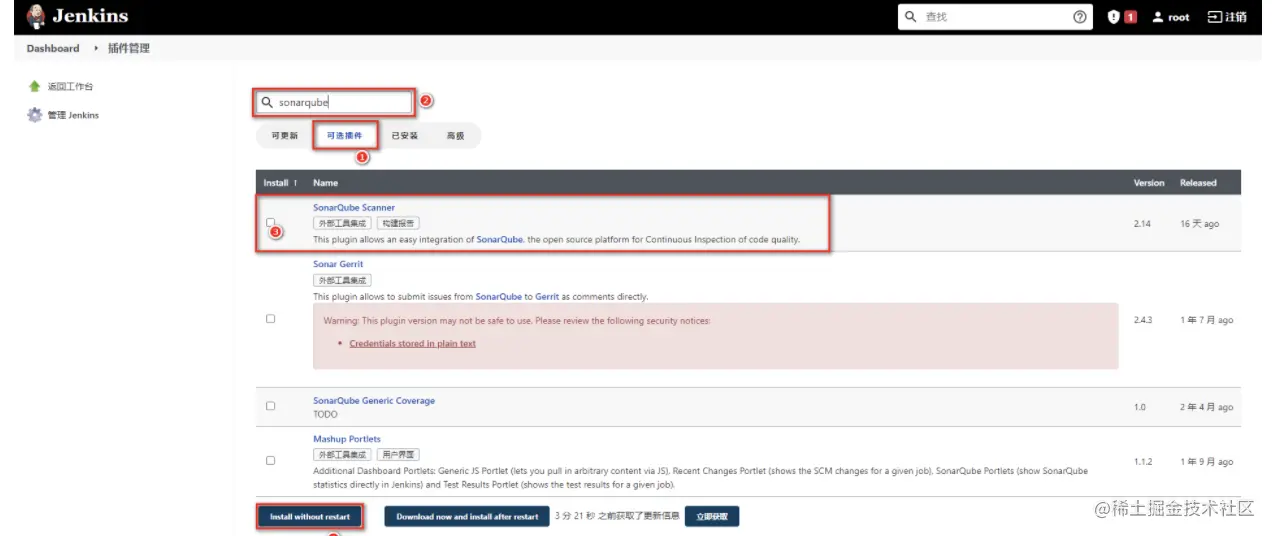
Task: Click 外部工具集成 tag under Sonar Gerrit
Action: pos(342,281)
